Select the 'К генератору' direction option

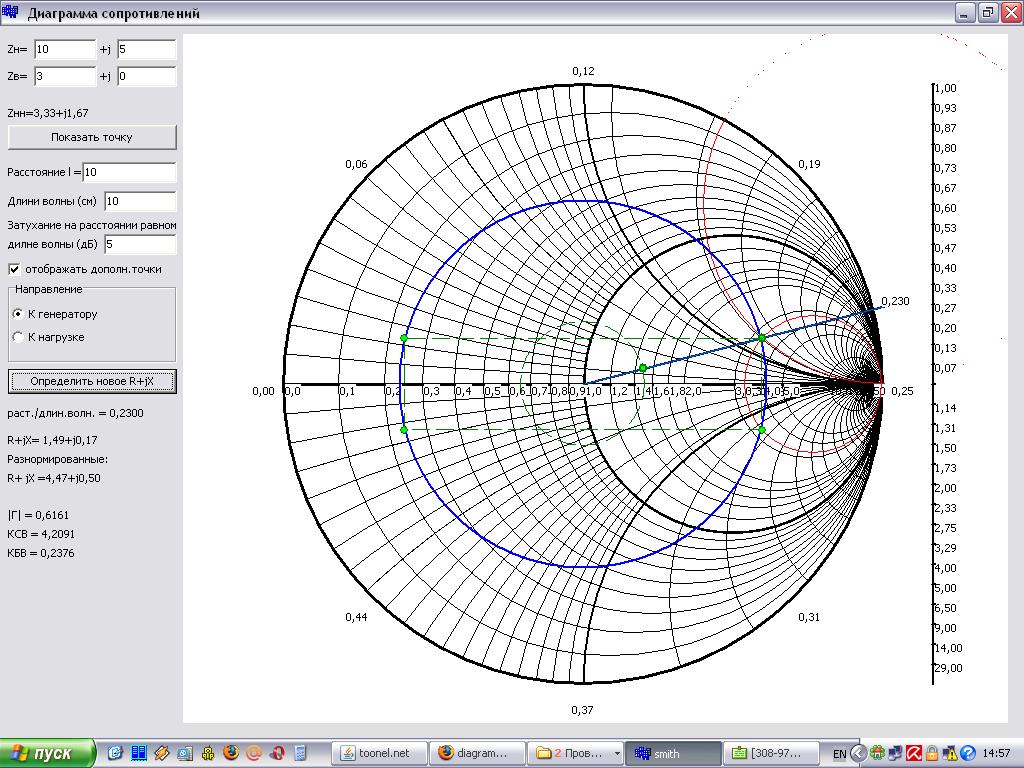coord(17,314)
